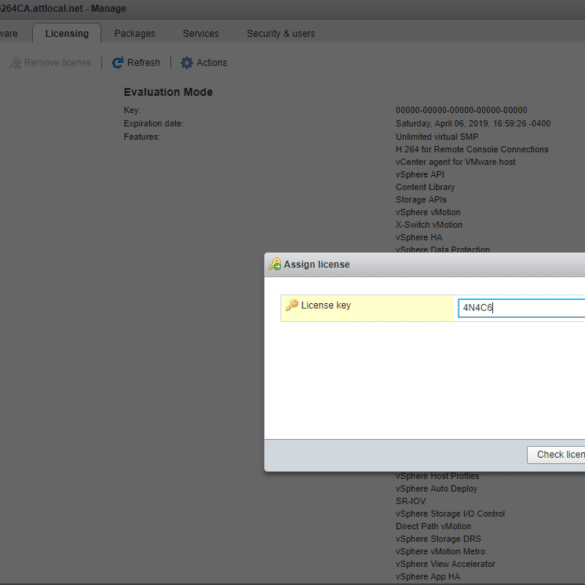Viewport: 585px width, 585px height.
Task: Click the Unlimited virtual SMP feature
Action: tap(437, 137)
